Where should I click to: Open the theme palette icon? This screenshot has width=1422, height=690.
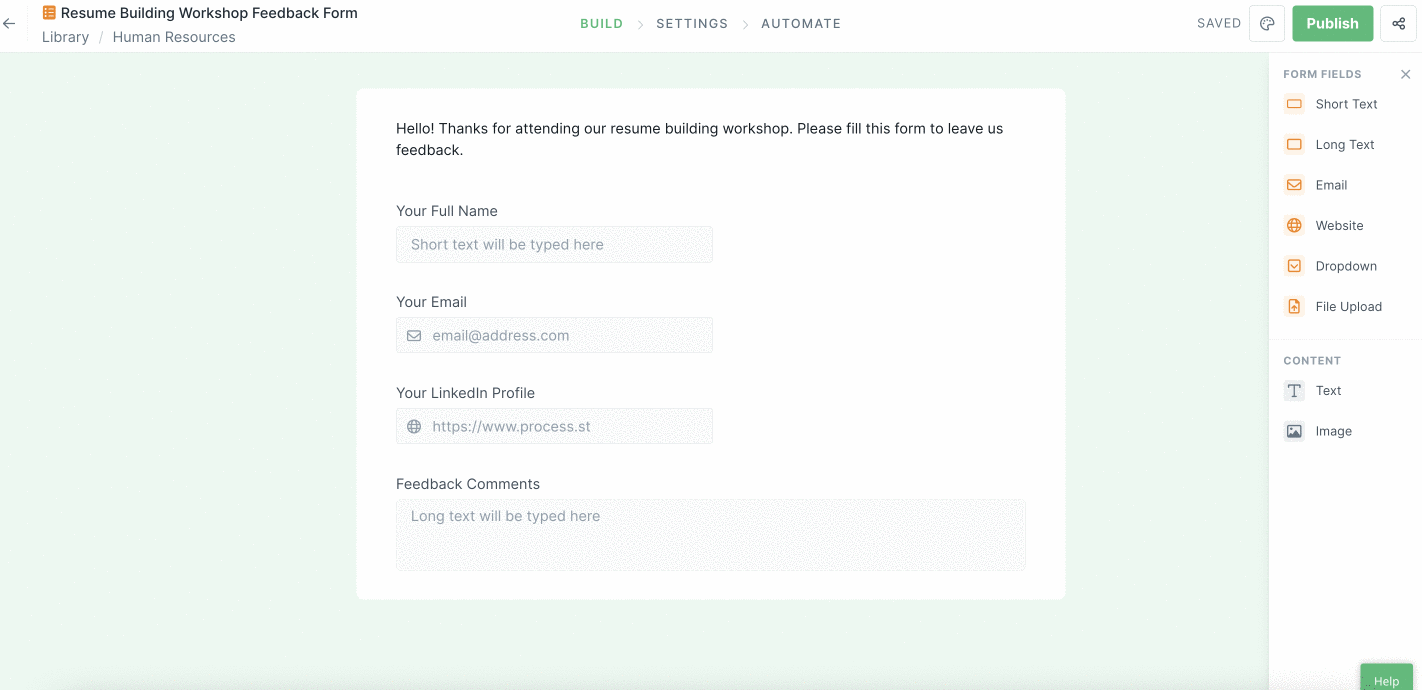click(x=1267, y=24)
